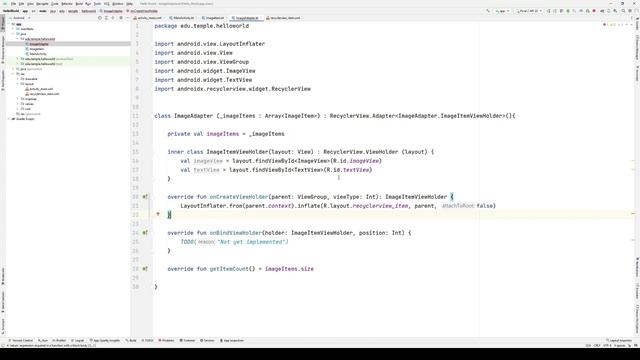Viewport: 640px width, 360px height.
Task: Expand the Gradle Scripts node
Action: [x=8, y=119]
